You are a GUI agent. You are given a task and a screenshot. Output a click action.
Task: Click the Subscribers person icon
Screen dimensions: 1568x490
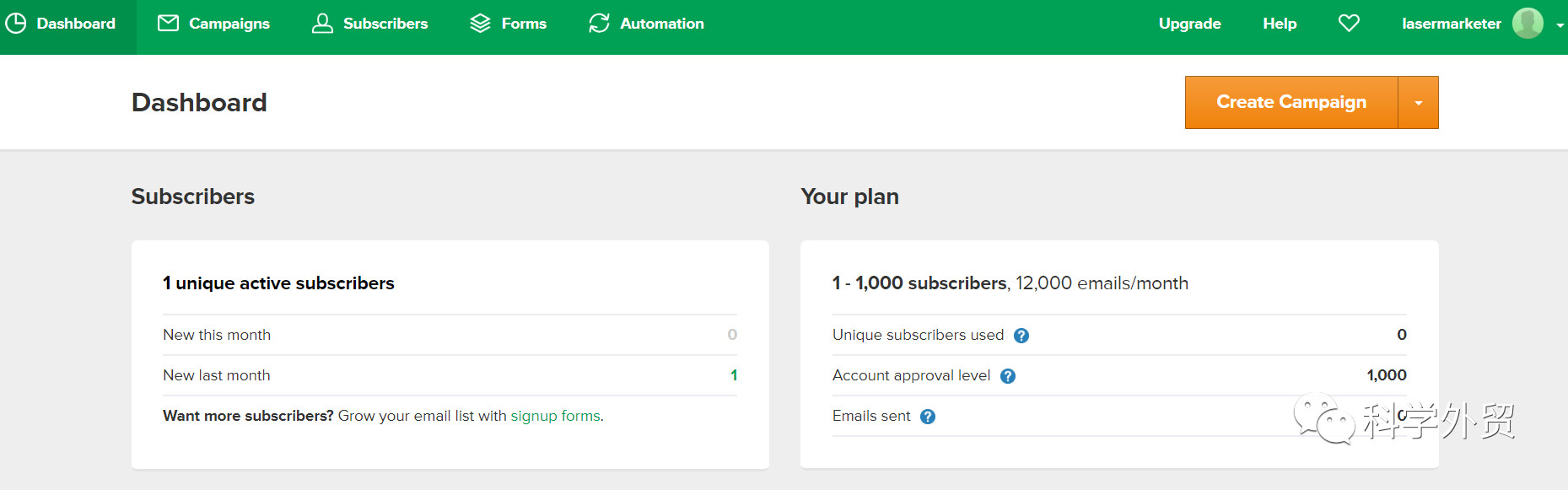pos(322,24)
